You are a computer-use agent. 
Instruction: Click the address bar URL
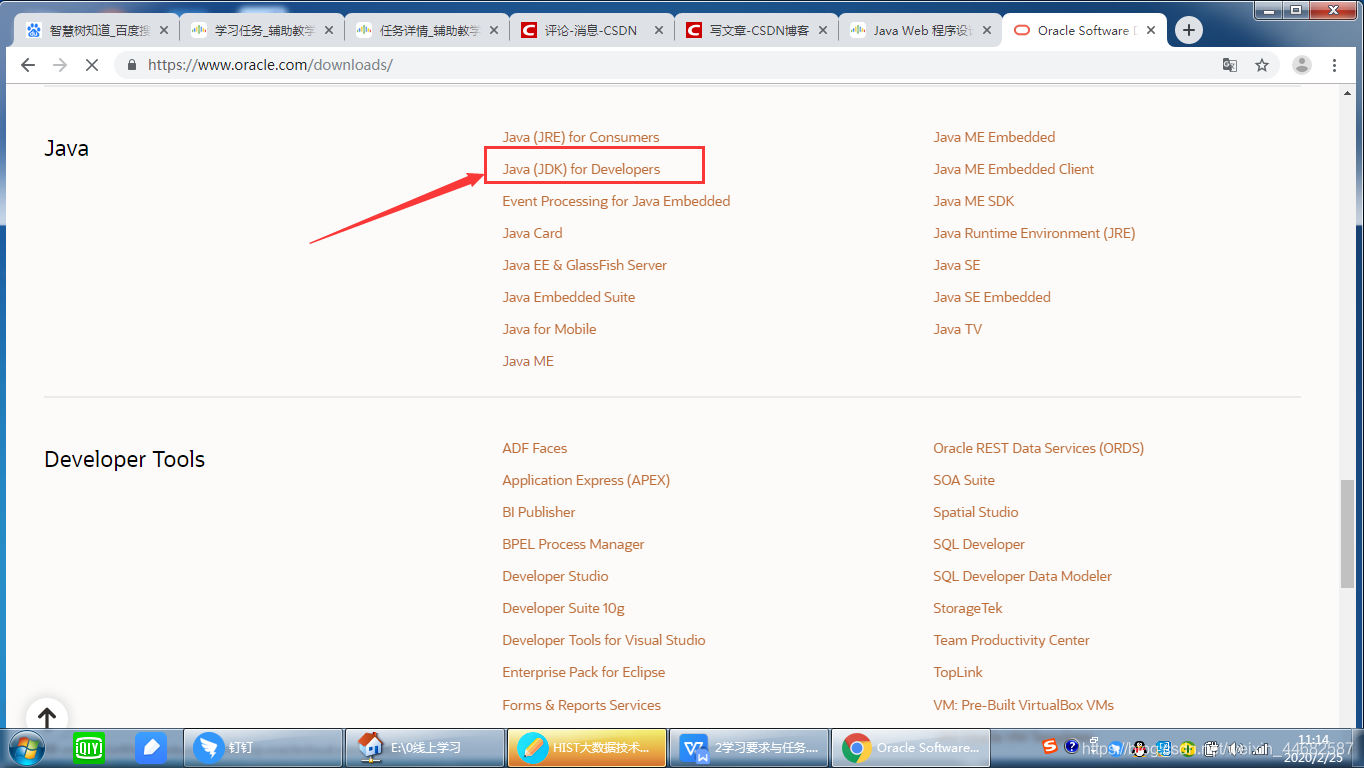(x=270, y=65)
